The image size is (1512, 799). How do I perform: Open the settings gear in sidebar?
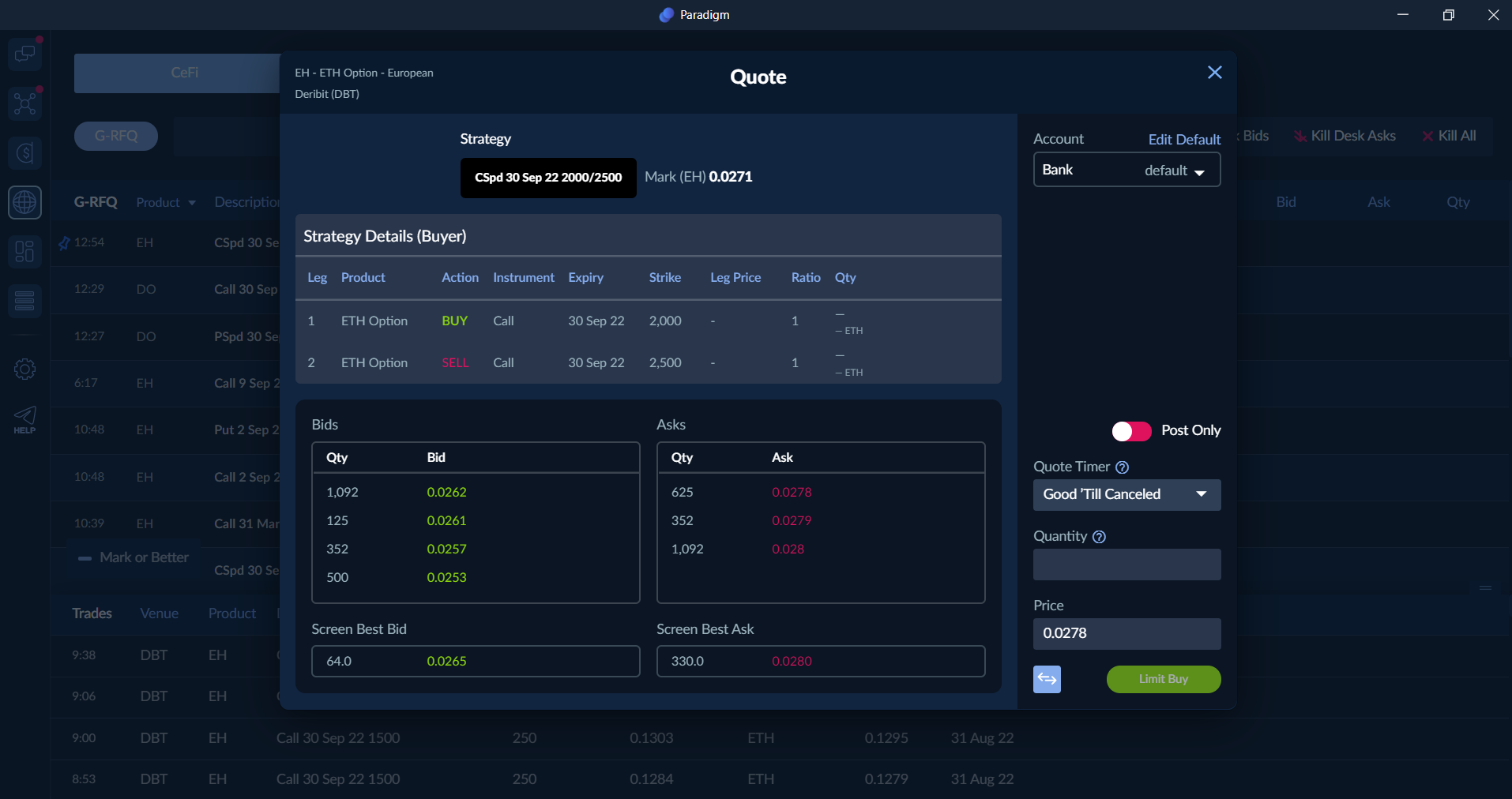[24, 369]
